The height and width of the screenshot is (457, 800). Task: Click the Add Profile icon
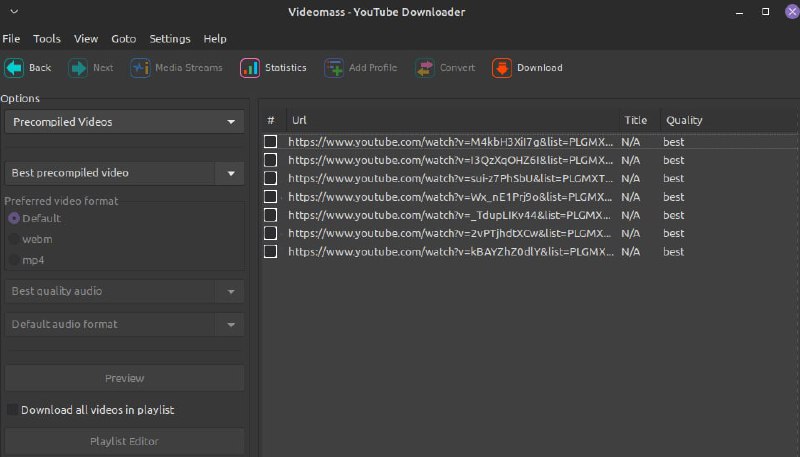[334, 68]
